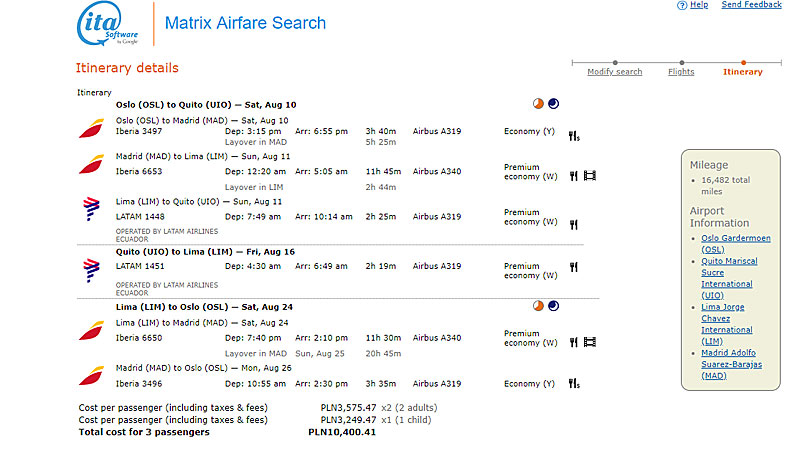
Task: Open Madrid Adolfo Suarez-Barajas airport link
Action: click(x=731, y=364)
